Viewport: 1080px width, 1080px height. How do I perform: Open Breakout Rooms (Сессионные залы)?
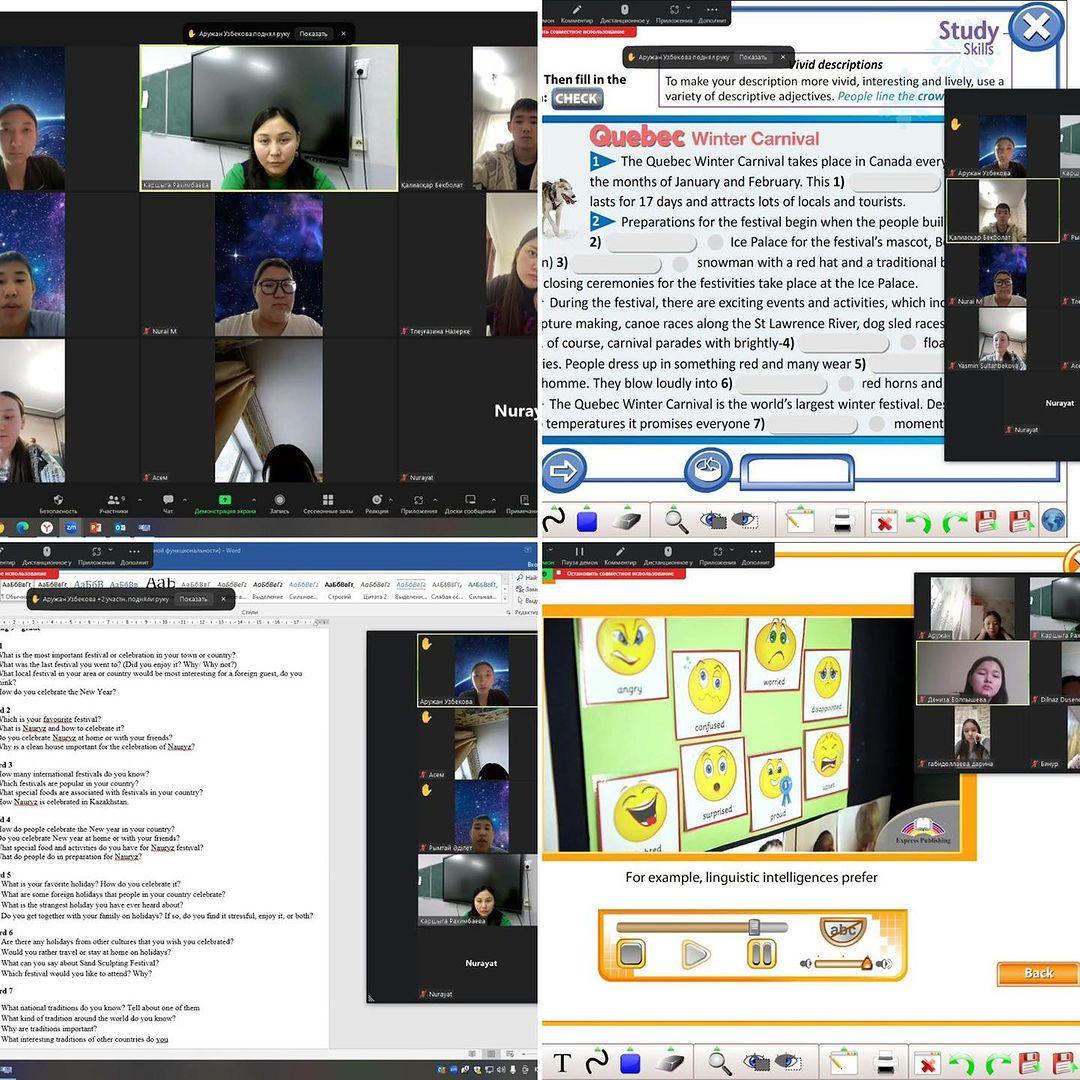pos(328,503)
